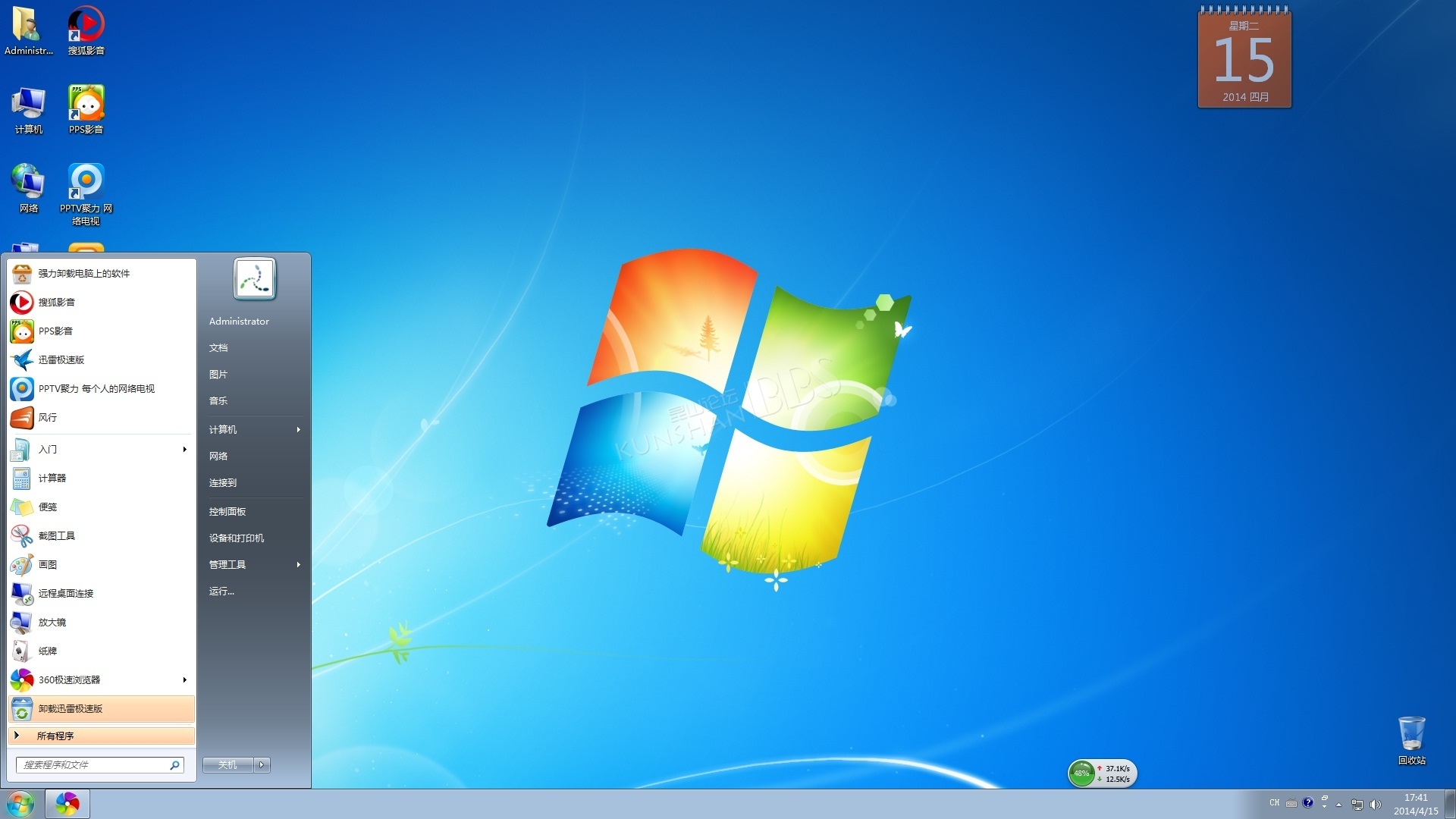This screenshot has height=819, width=1456.
Task: Click the Windows Start orb
Action: click(x=20, y=804)
